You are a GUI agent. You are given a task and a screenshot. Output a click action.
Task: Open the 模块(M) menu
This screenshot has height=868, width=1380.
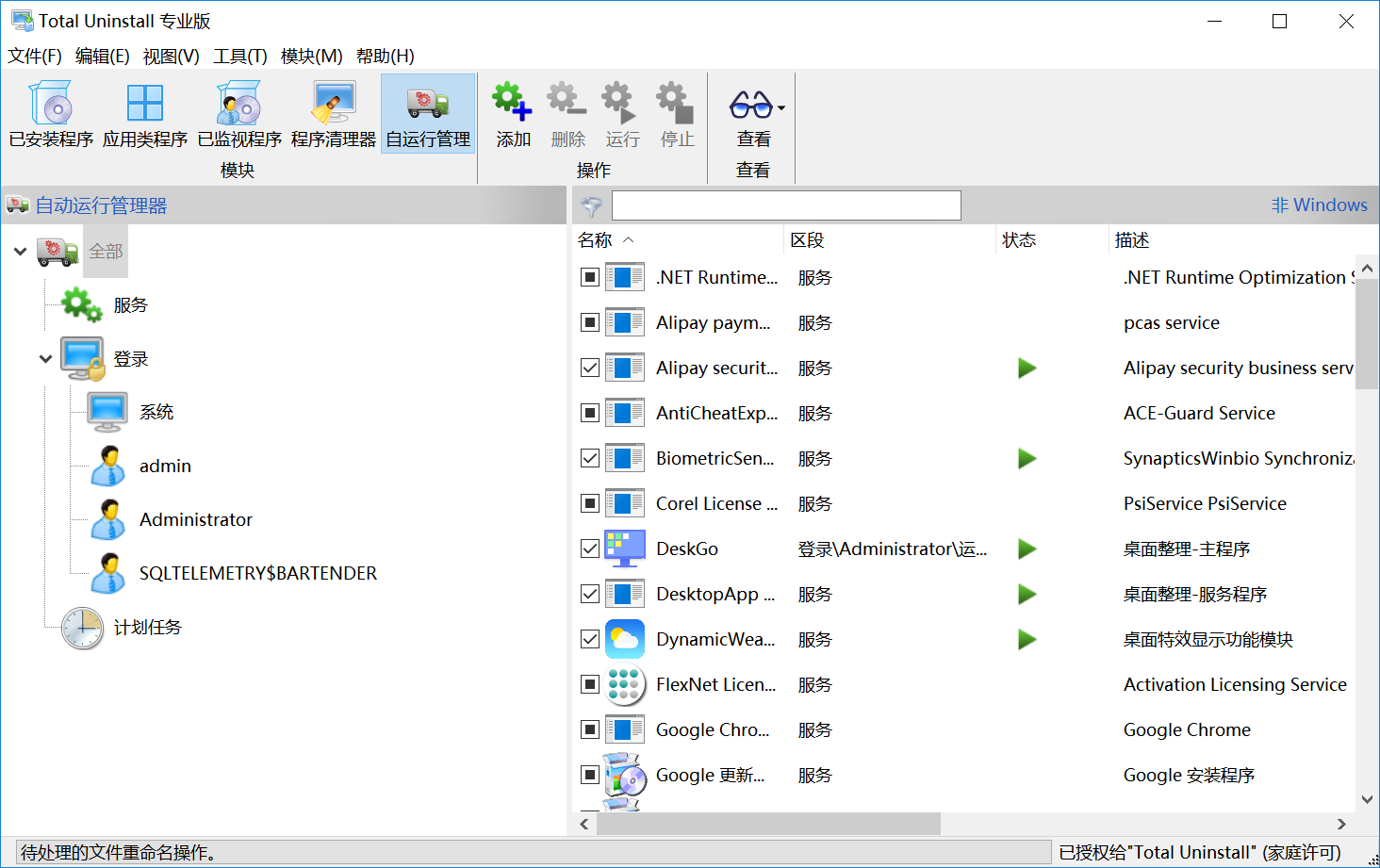coord(311,57)
